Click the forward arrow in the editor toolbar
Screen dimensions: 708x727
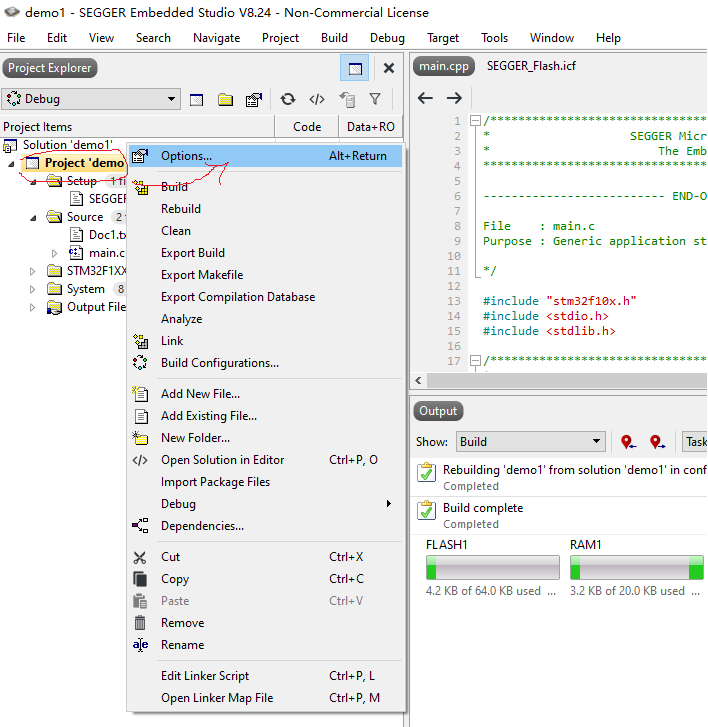pyautogui.click(x=454, y=98)
